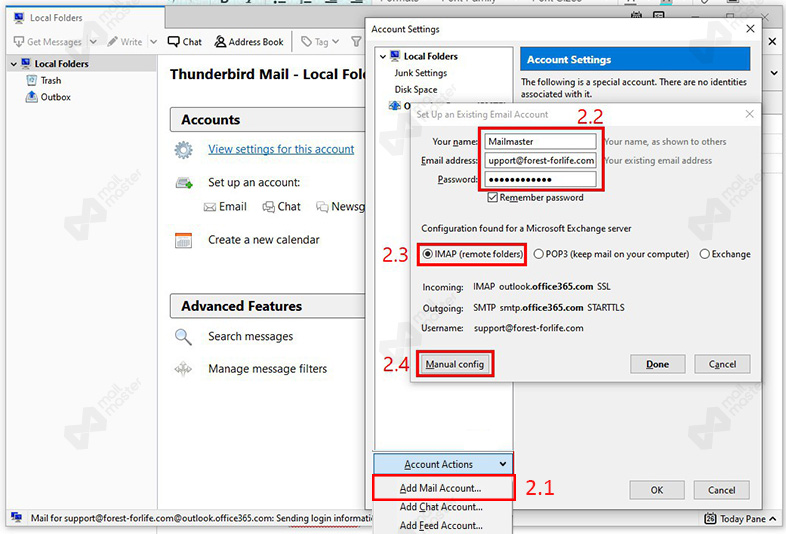The height and width of the screenshot is (534, 786).
Task: Click the Set up an account icon
Action: coord(184,183)
